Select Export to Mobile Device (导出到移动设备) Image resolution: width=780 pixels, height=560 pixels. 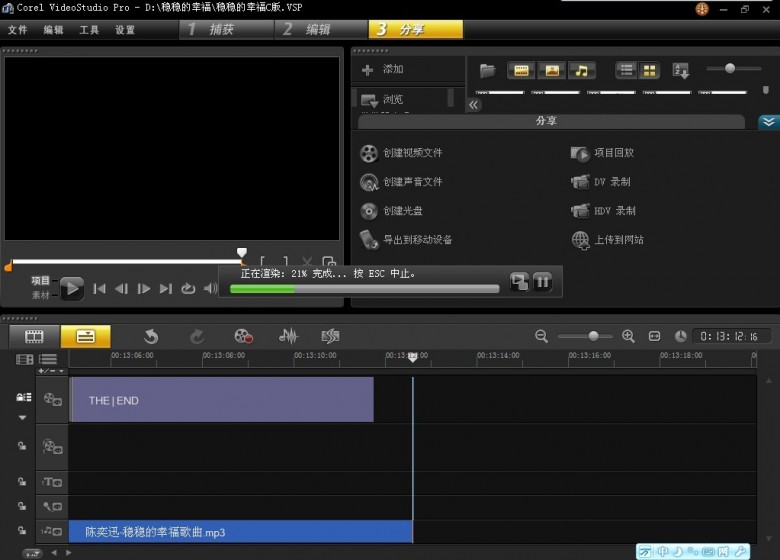(417, 240)
